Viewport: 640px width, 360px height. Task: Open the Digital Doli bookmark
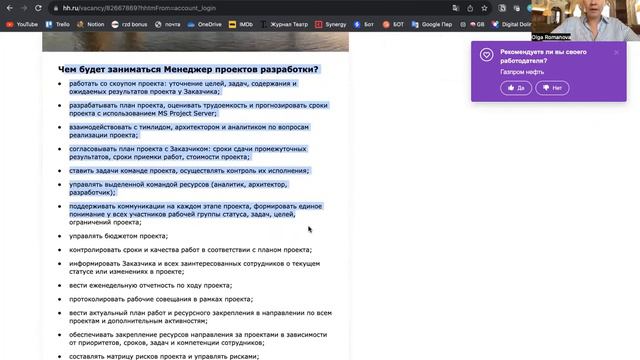pos(511,24)
